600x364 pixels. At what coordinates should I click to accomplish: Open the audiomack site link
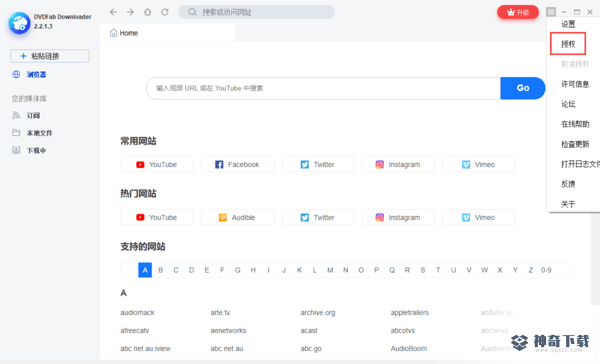click(x=137, y=312)
